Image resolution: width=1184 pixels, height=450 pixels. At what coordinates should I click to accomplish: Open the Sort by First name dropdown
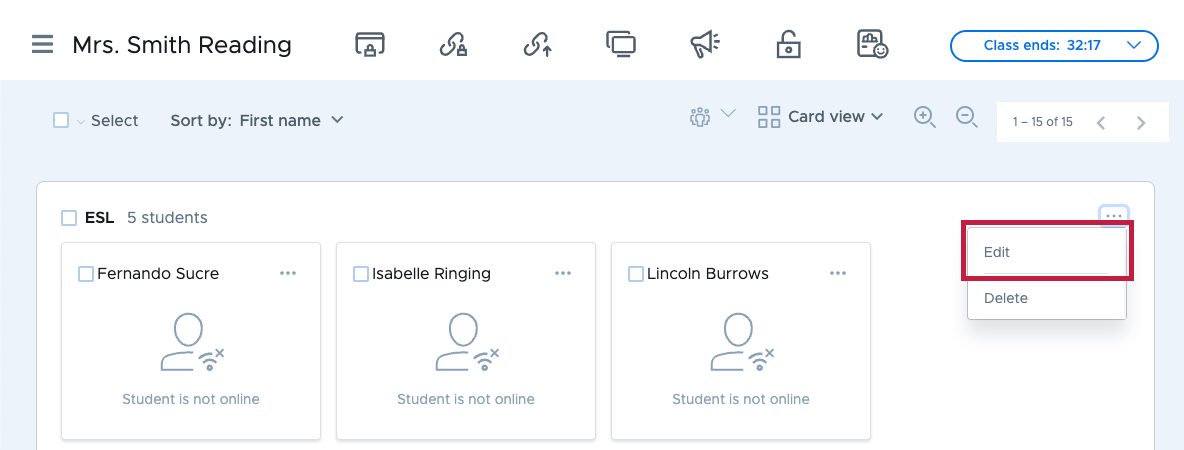pyautogui.click(x=257, y=120)
